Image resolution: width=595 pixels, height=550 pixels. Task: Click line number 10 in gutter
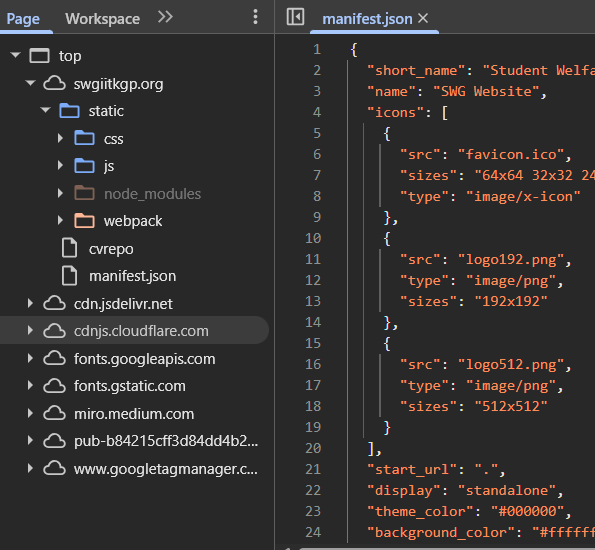313,238
